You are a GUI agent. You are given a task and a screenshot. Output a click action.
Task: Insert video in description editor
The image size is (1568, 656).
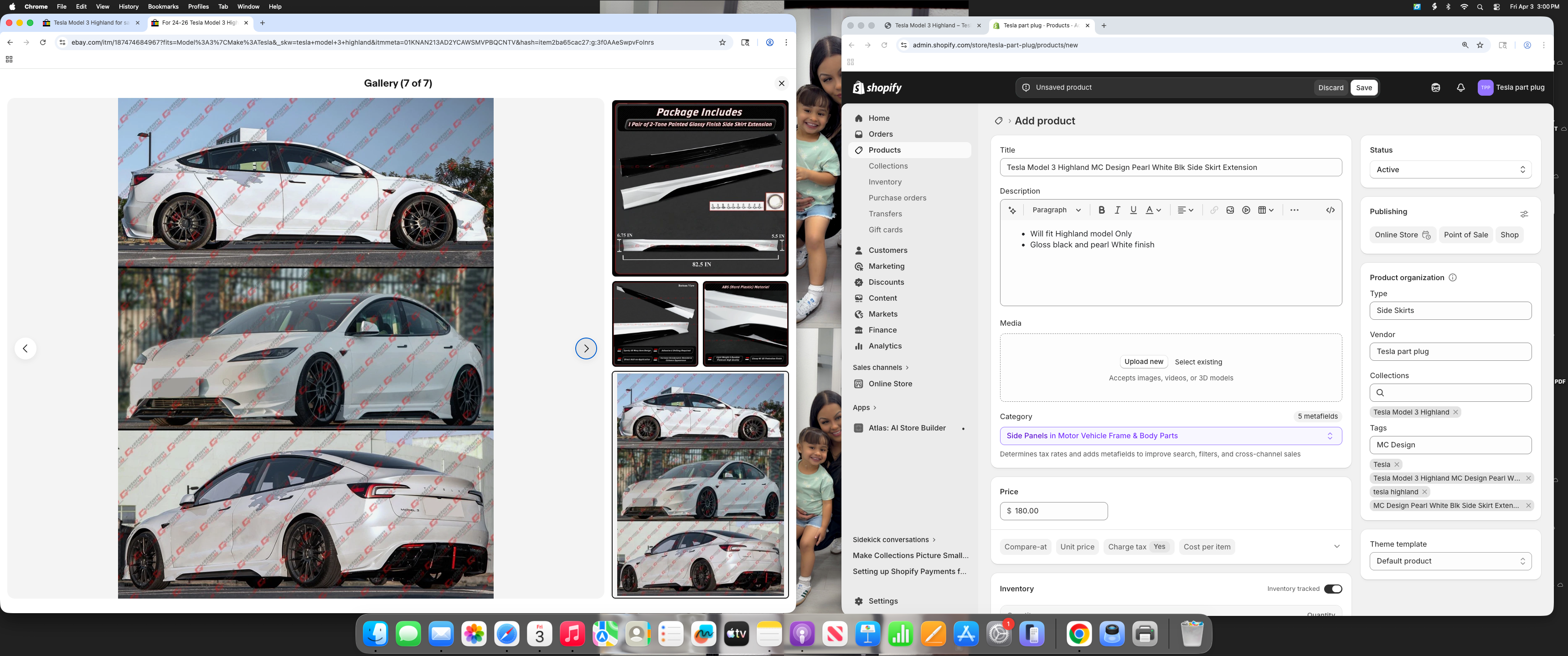pos(1246,210)
